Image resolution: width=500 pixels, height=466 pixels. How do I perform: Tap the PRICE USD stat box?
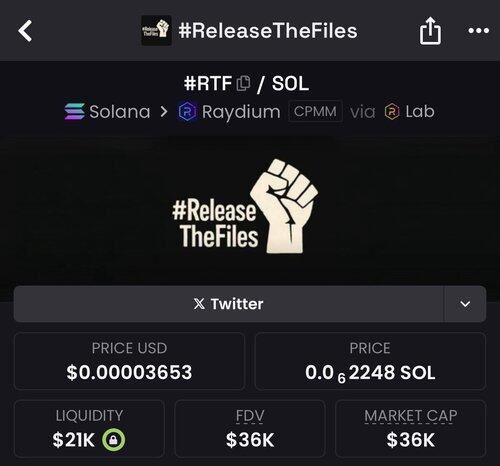click(x=129, y=361)
